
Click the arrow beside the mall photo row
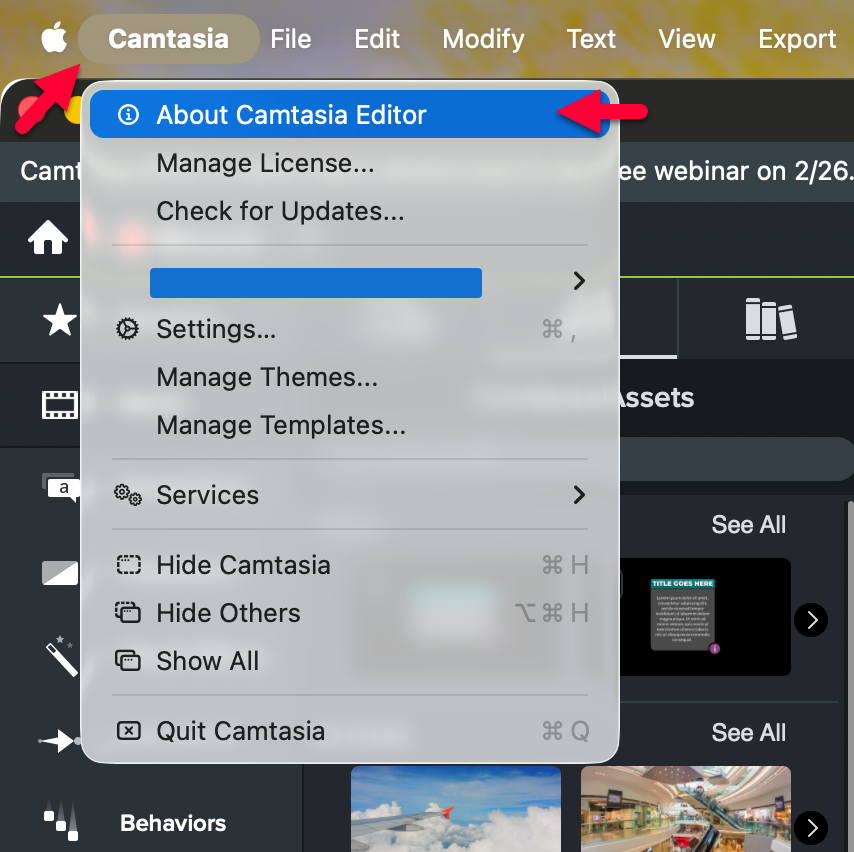[811, 828]
